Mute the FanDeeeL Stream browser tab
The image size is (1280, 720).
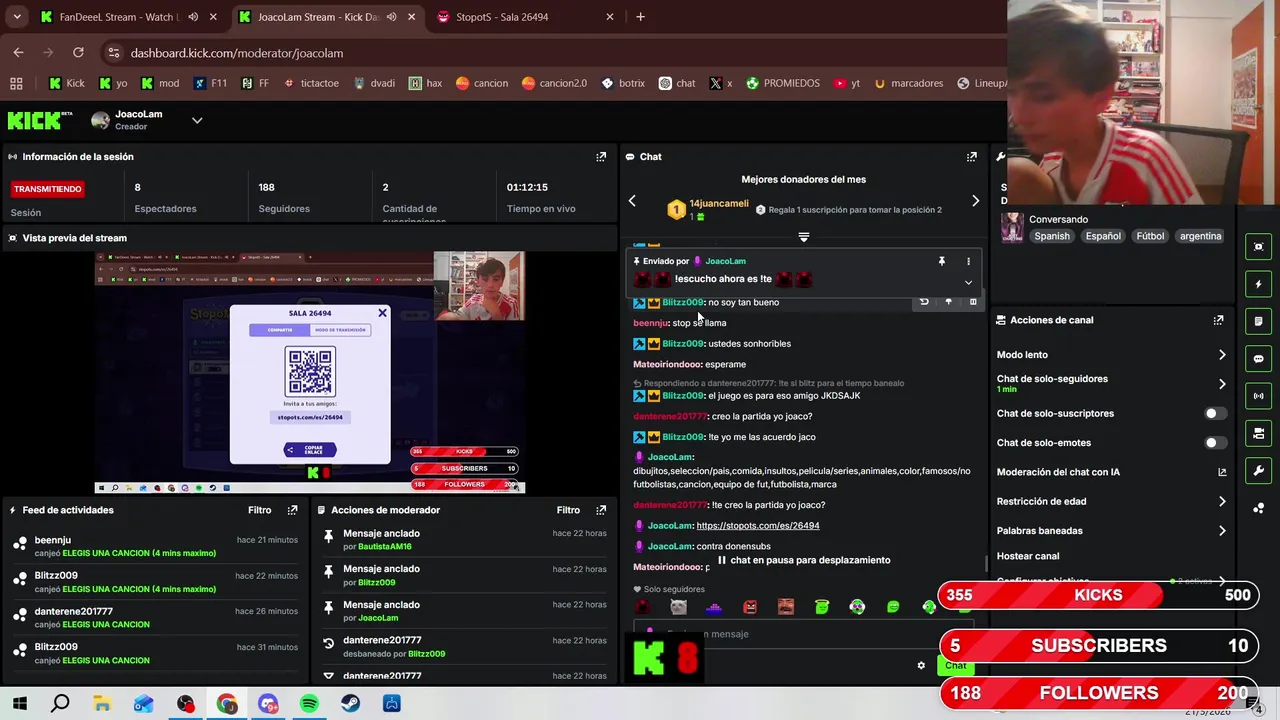[x=193, y=17]
